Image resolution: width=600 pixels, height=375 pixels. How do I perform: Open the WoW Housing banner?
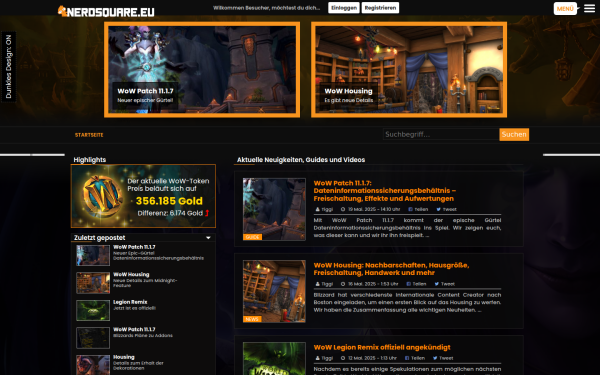coord(409,69)
